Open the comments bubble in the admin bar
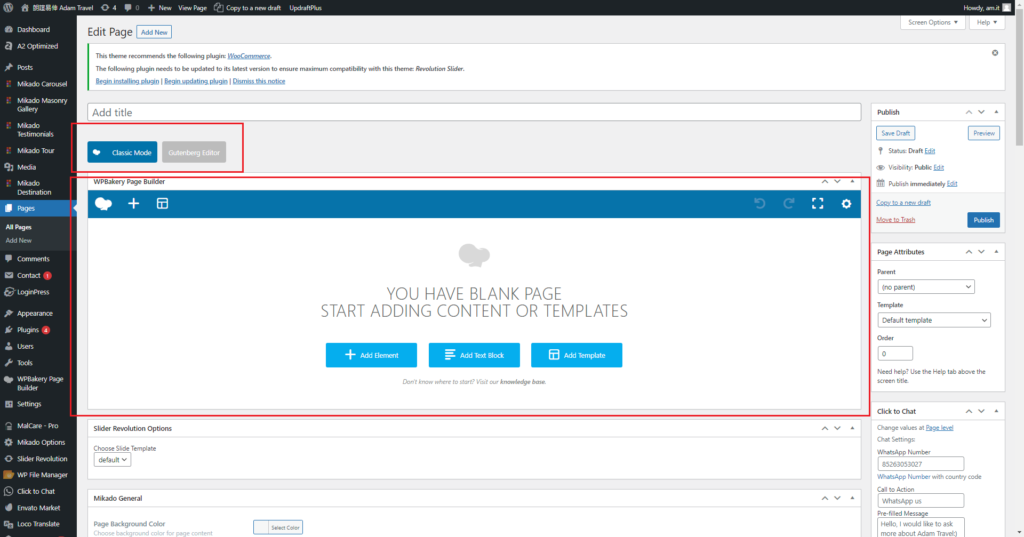1024x537 pixels. coord(132,8)
